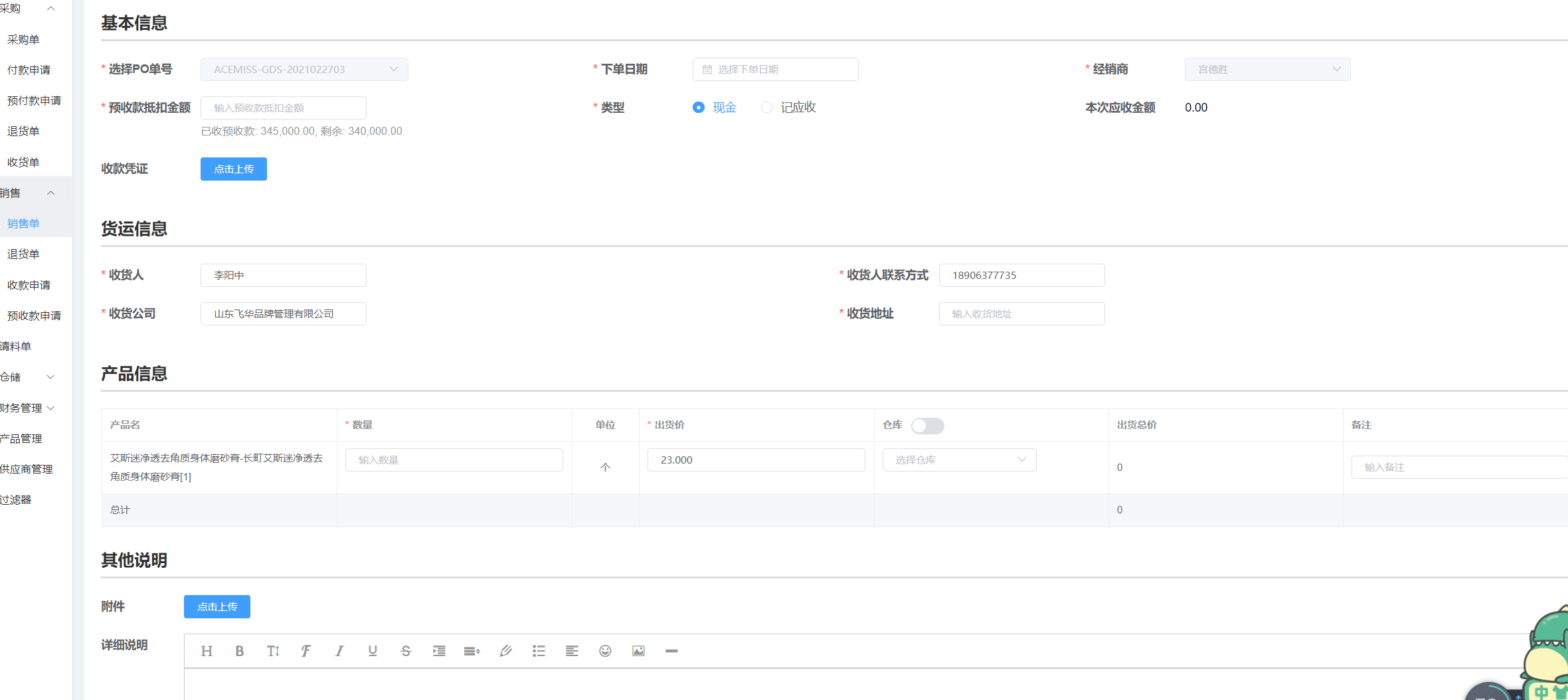1568x700 pixels.
Task: Insert an image in the editor
Action: (638, 651)
